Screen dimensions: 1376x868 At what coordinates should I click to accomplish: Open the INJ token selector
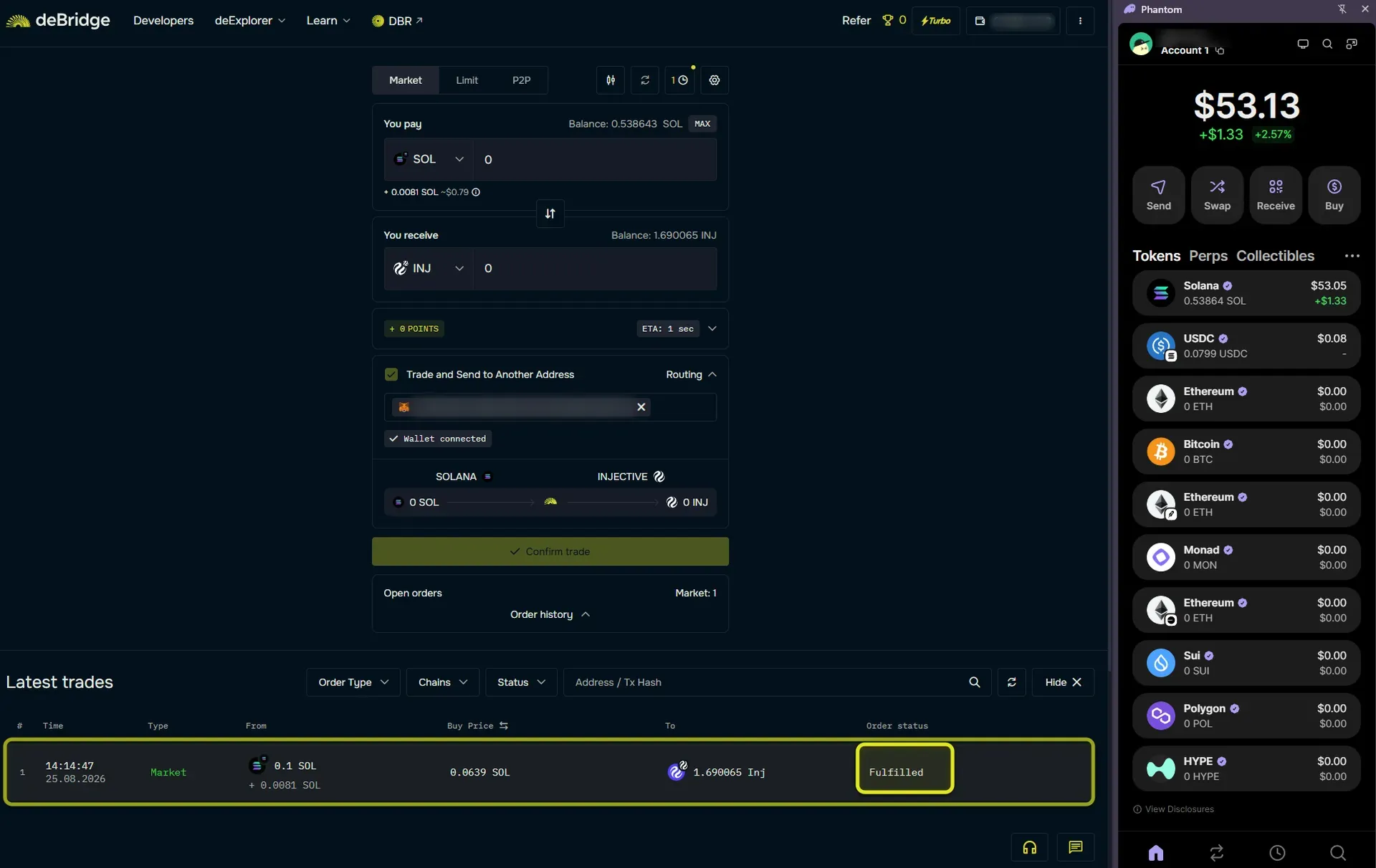[429, 268]
